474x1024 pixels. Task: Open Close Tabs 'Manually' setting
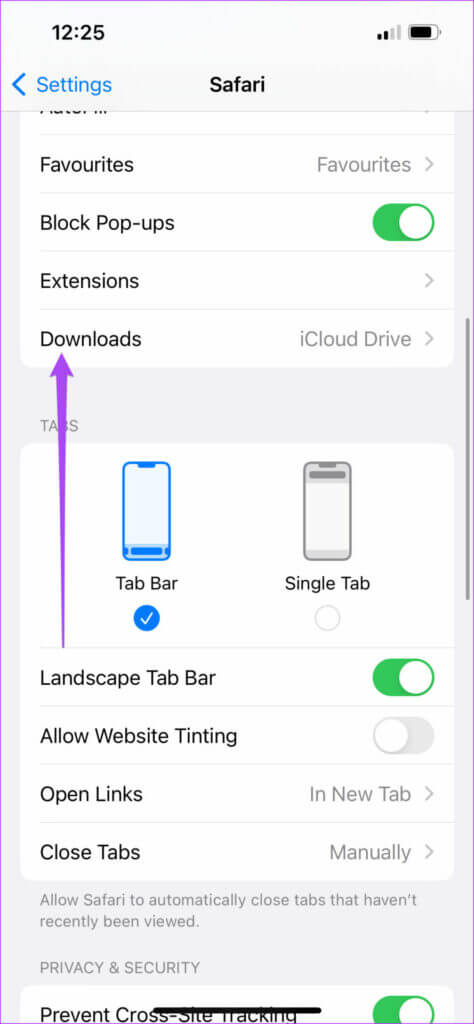pos(370,852)
